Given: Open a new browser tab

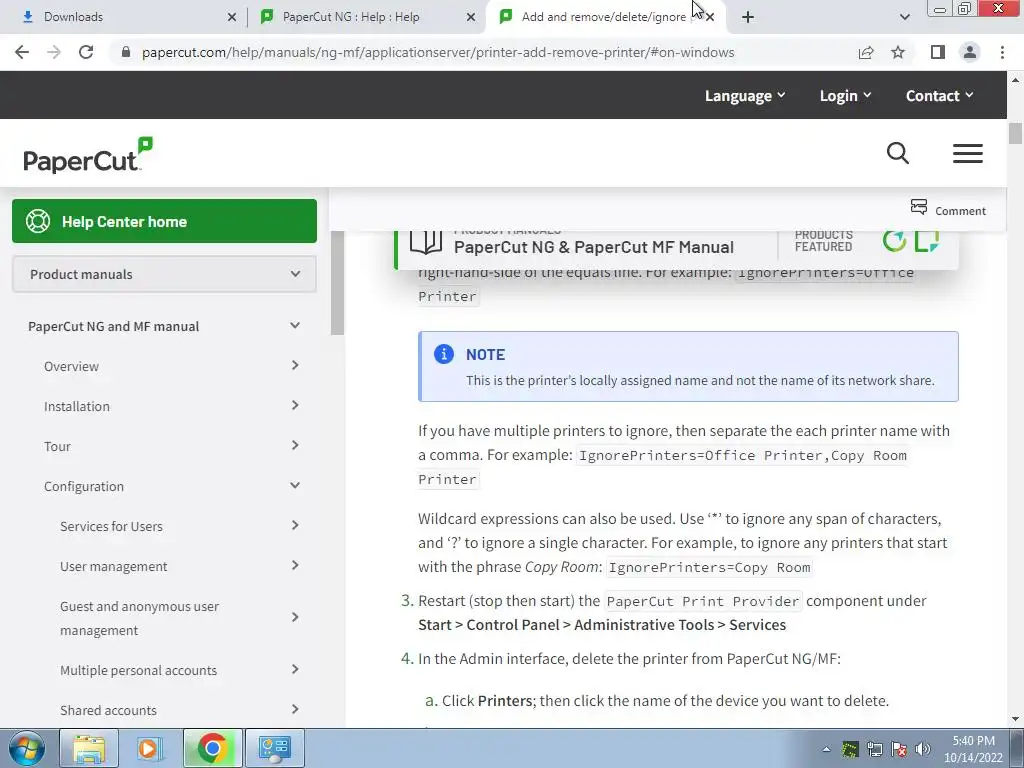Looking at the screenshot, I should [x=748, y=17].
